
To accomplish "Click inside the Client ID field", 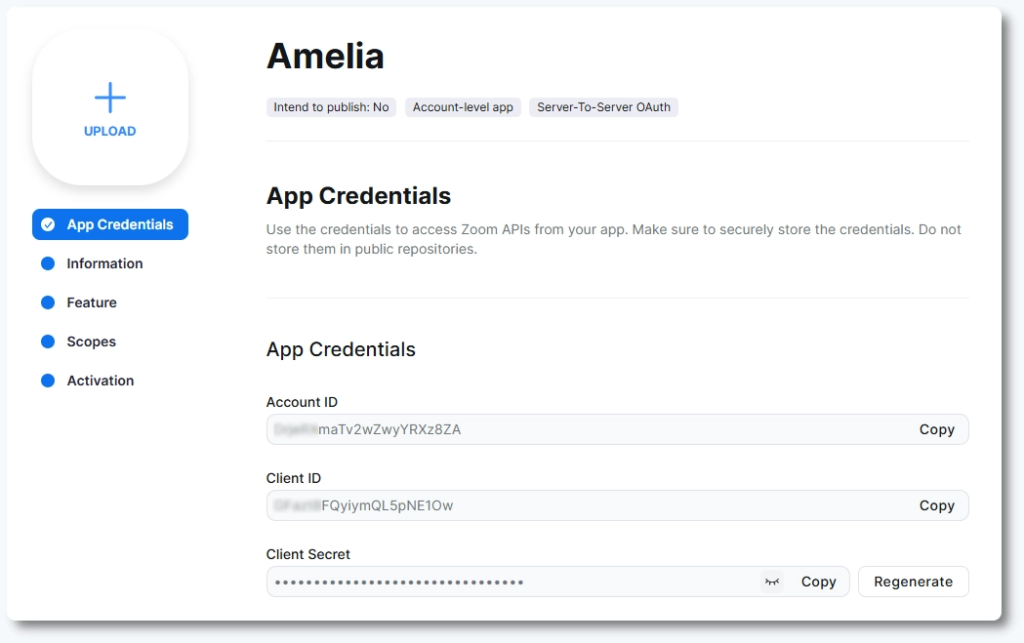I will click(580, 506).
